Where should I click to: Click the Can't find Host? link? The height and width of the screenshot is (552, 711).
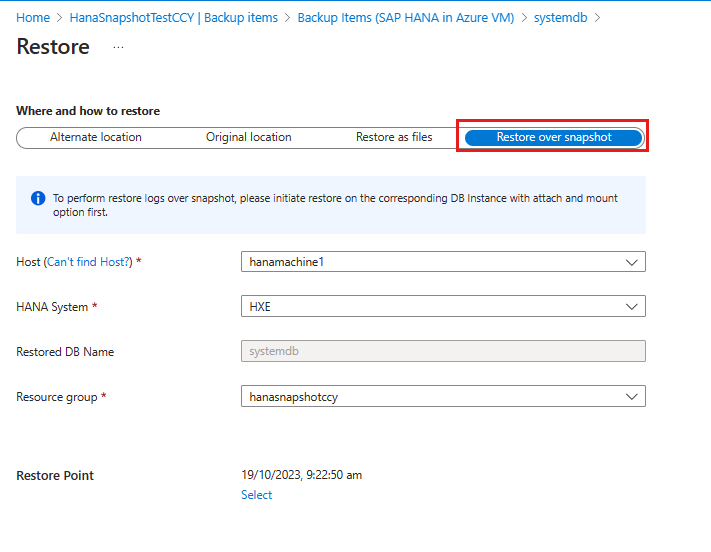88,262
